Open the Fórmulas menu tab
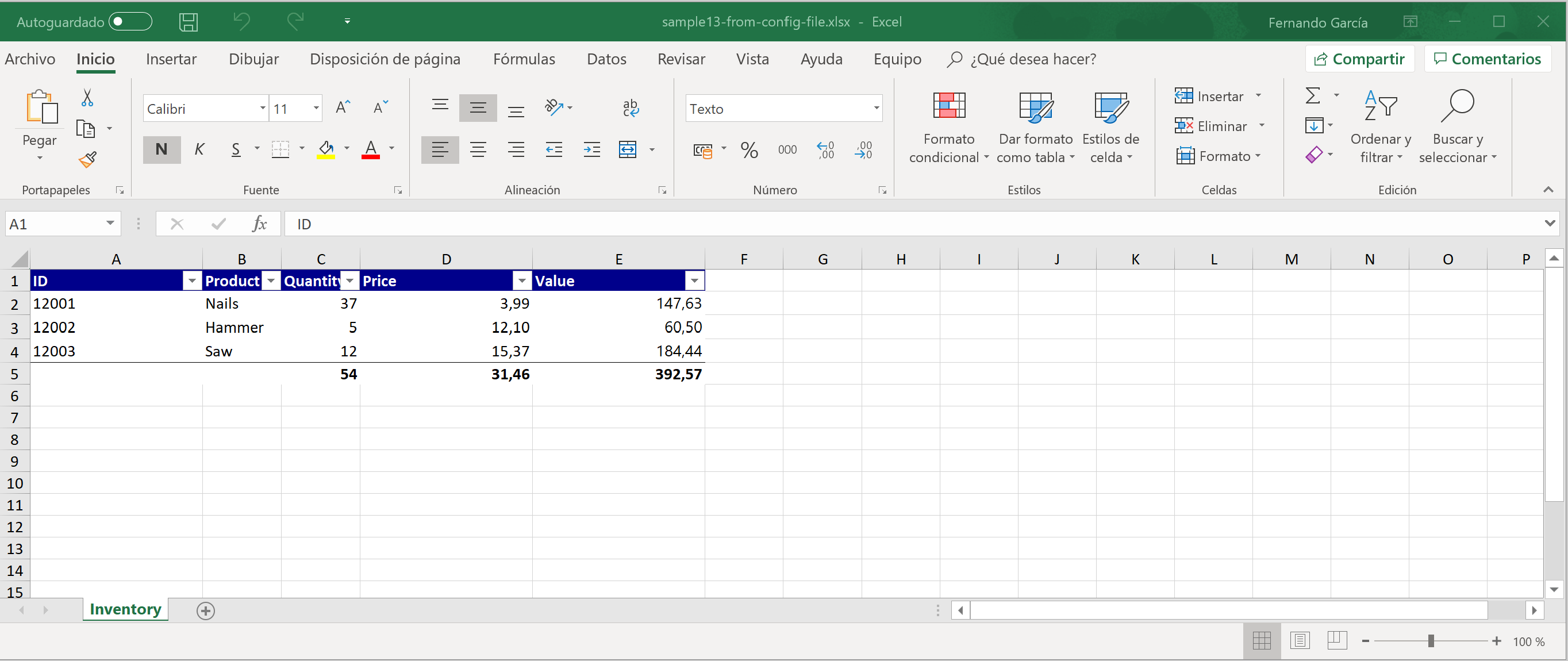 click(x=525, y=59)
